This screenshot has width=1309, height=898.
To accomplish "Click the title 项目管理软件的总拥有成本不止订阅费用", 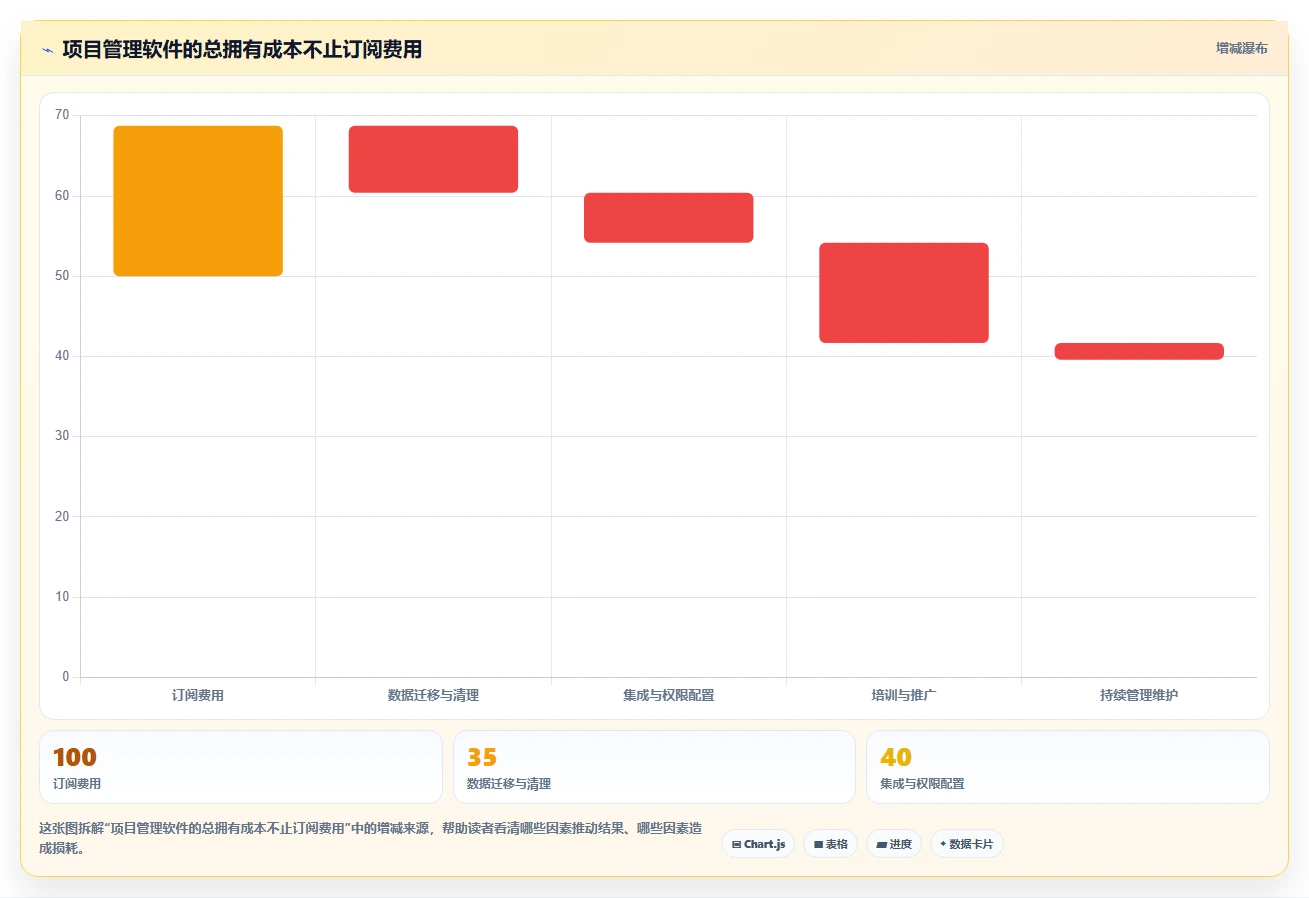I will pos(242,49).
